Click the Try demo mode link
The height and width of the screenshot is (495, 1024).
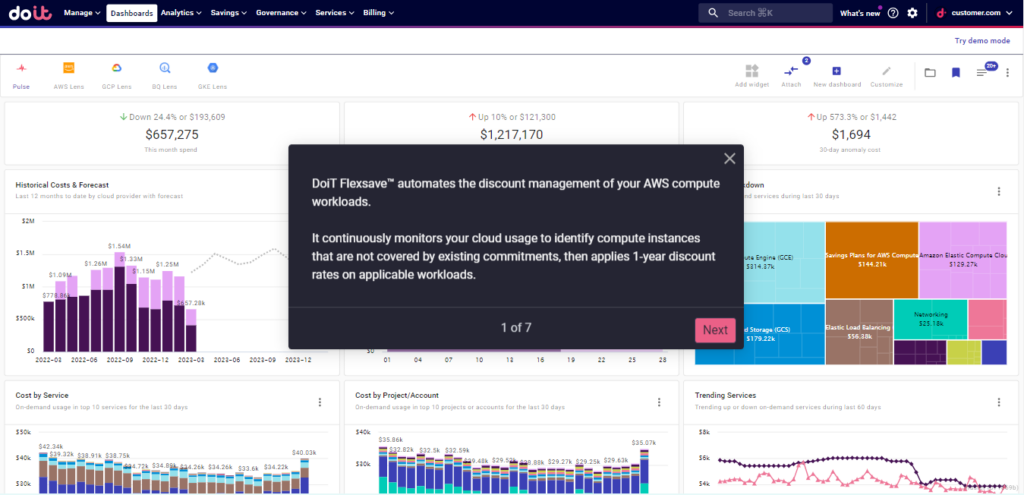click(x=982, y=41)
